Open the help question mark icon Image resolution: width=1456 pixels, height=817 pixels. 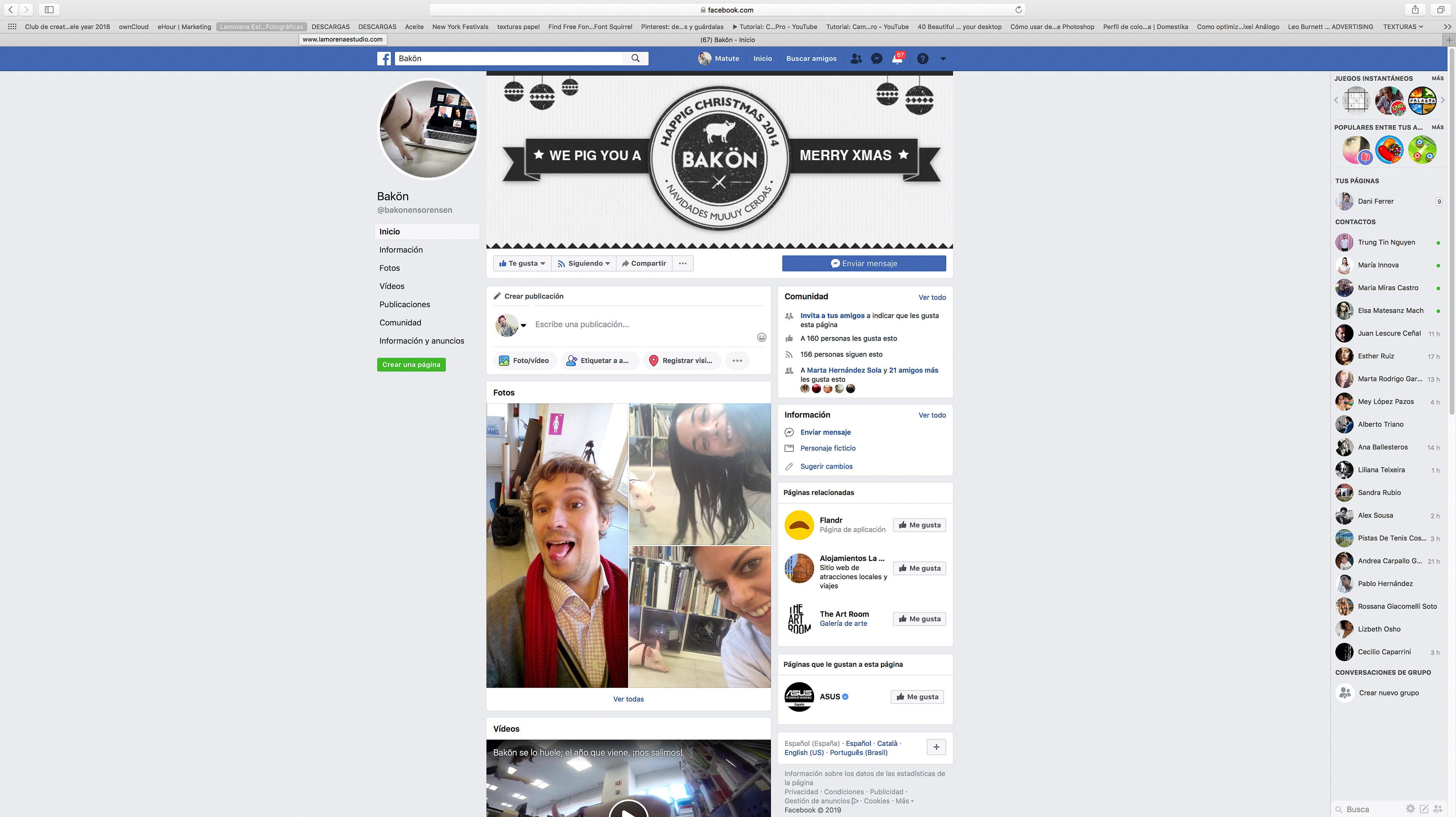(x=923, y=58)
